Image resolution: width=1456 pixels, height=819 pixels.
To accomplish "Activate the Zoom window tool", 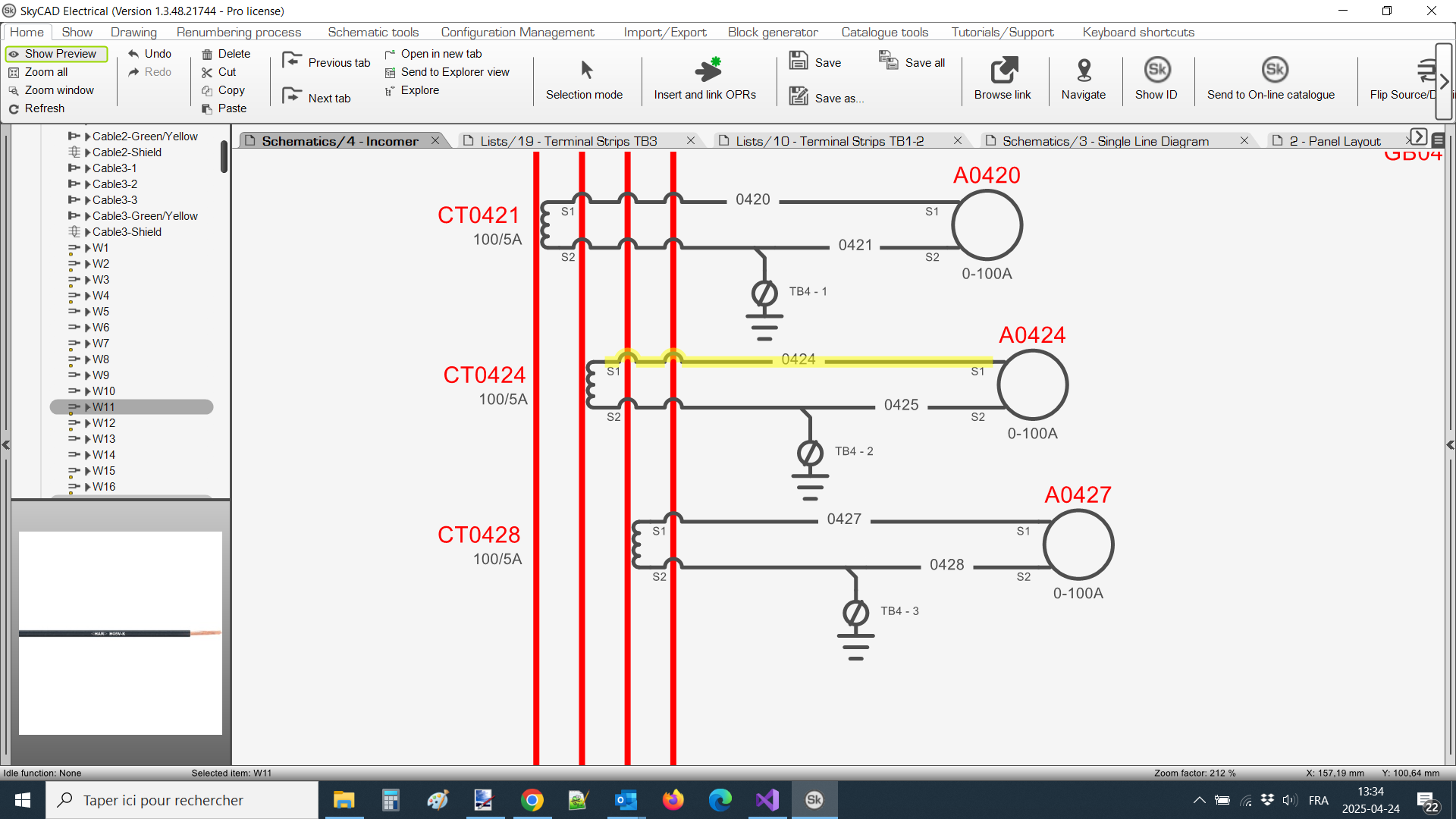I will pyautogui.click(x=51, y=90).
